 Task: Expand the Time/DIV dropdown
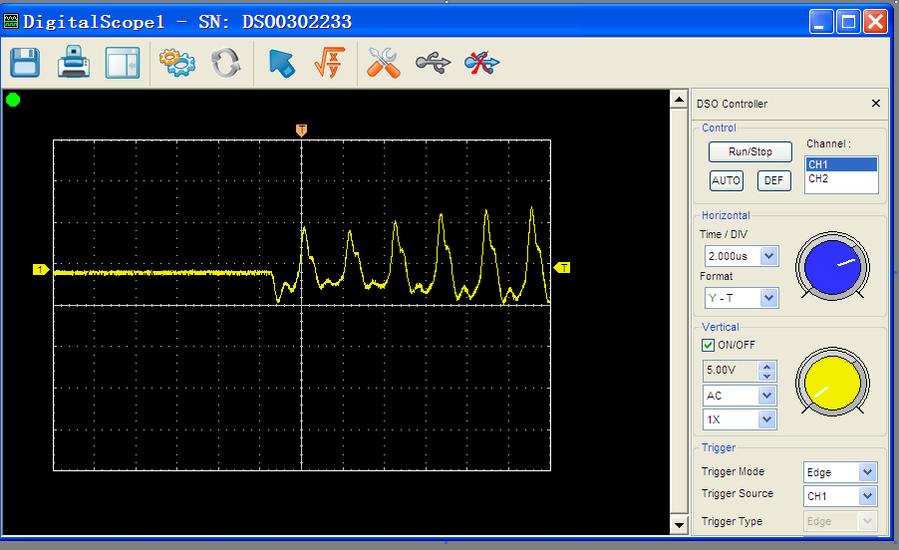click(x=768, y=257)
